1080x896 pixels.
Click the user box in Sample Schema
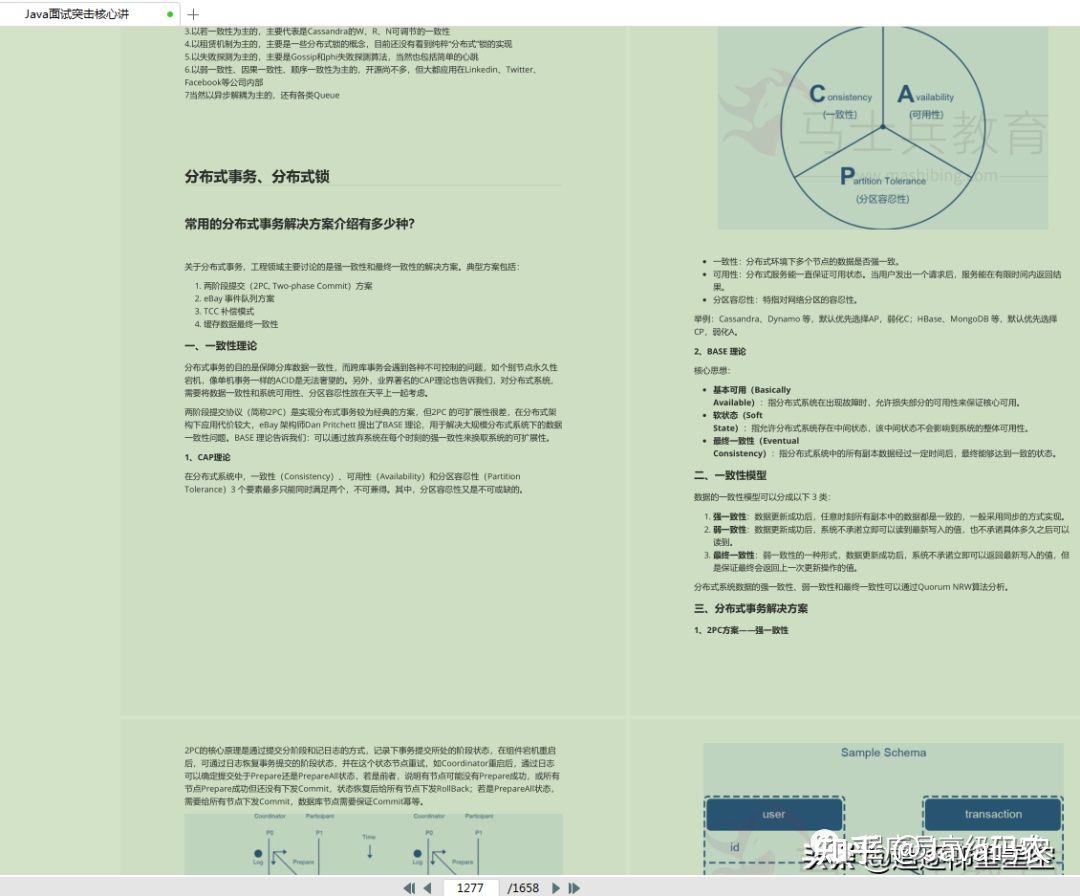tap(774, 814)
